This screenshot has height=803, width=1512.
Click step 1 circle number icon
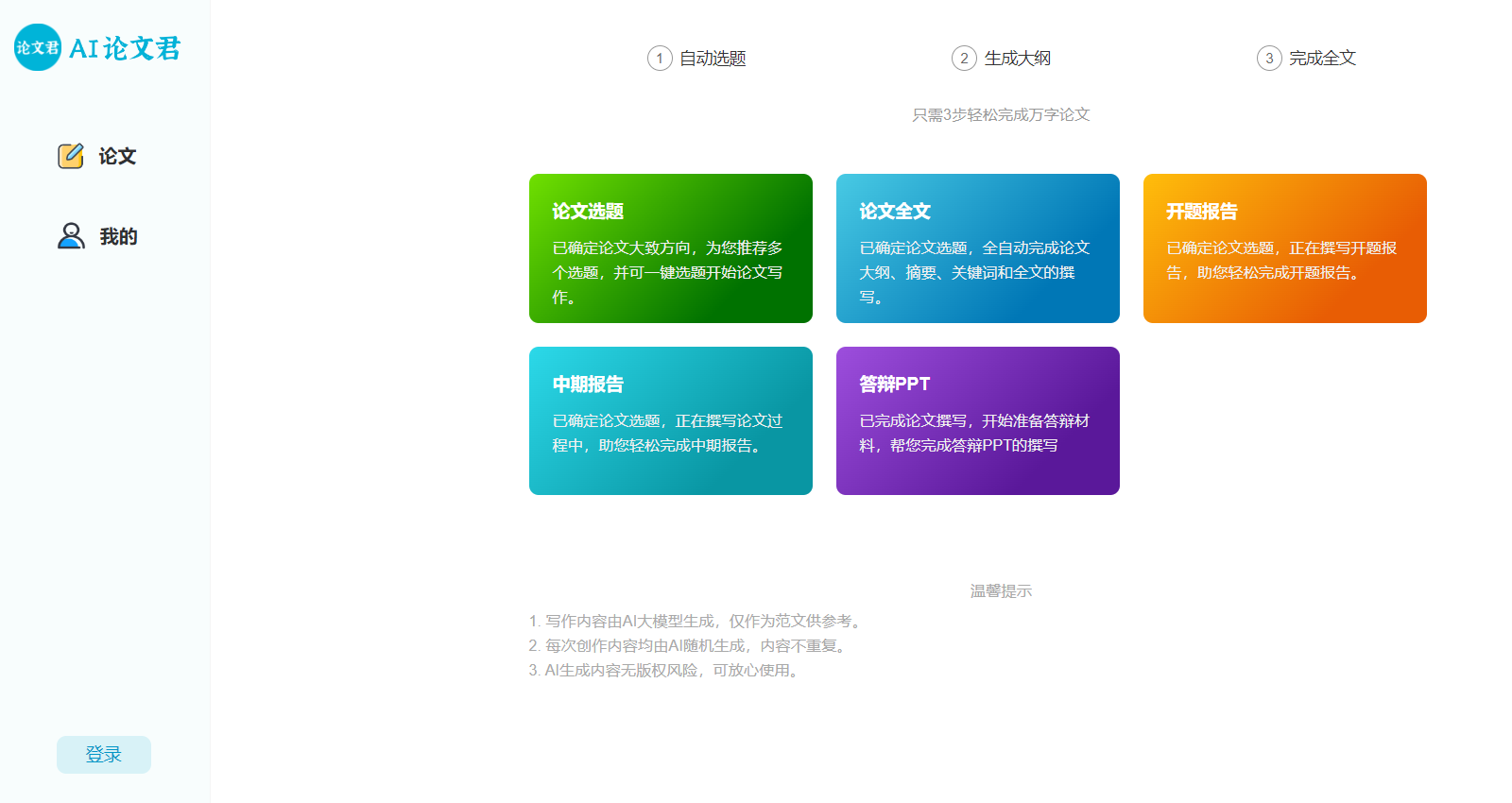click(x=660, y=59)
